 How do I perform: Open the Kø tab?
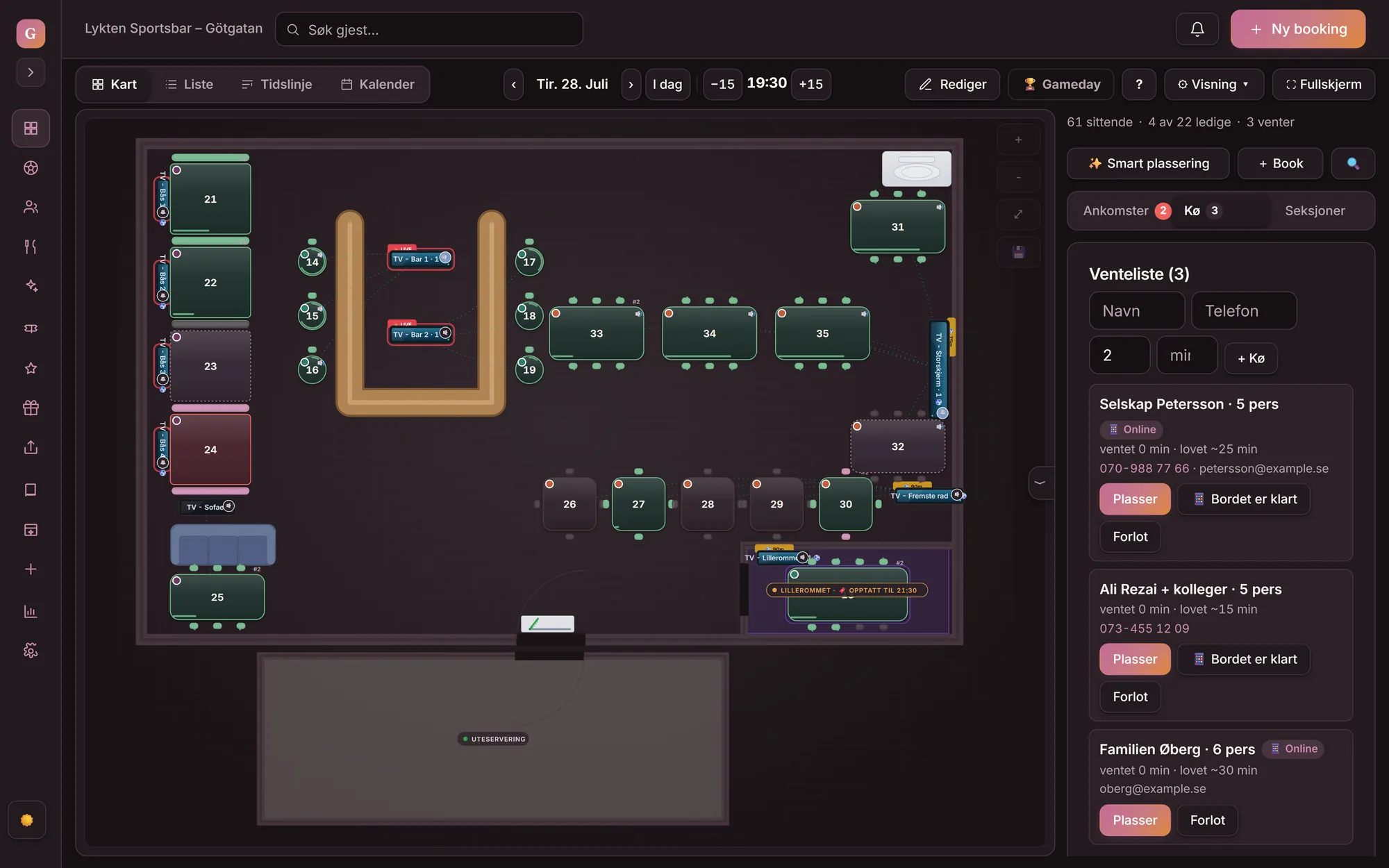pyautogui.click(x=1202, y=210)
